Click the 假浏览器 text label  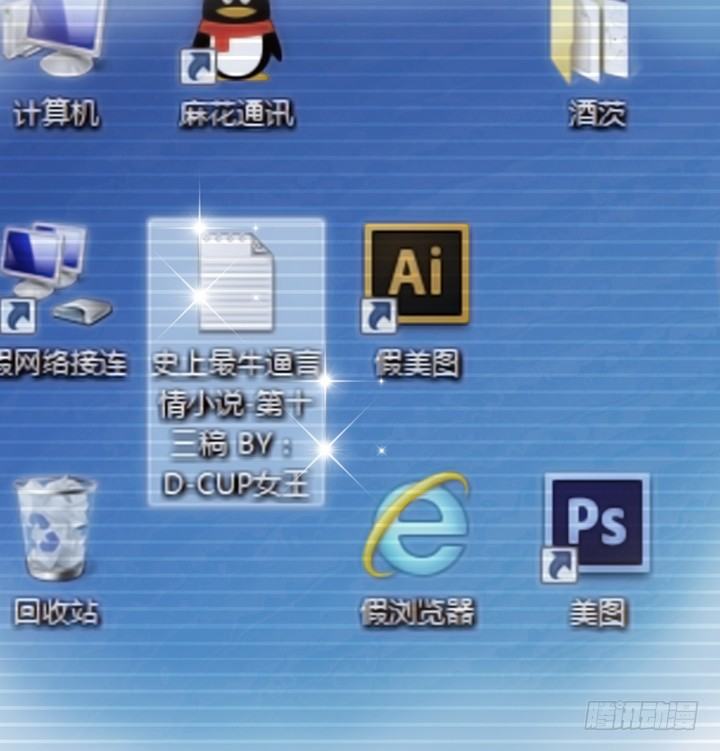(x=417, y=612)
